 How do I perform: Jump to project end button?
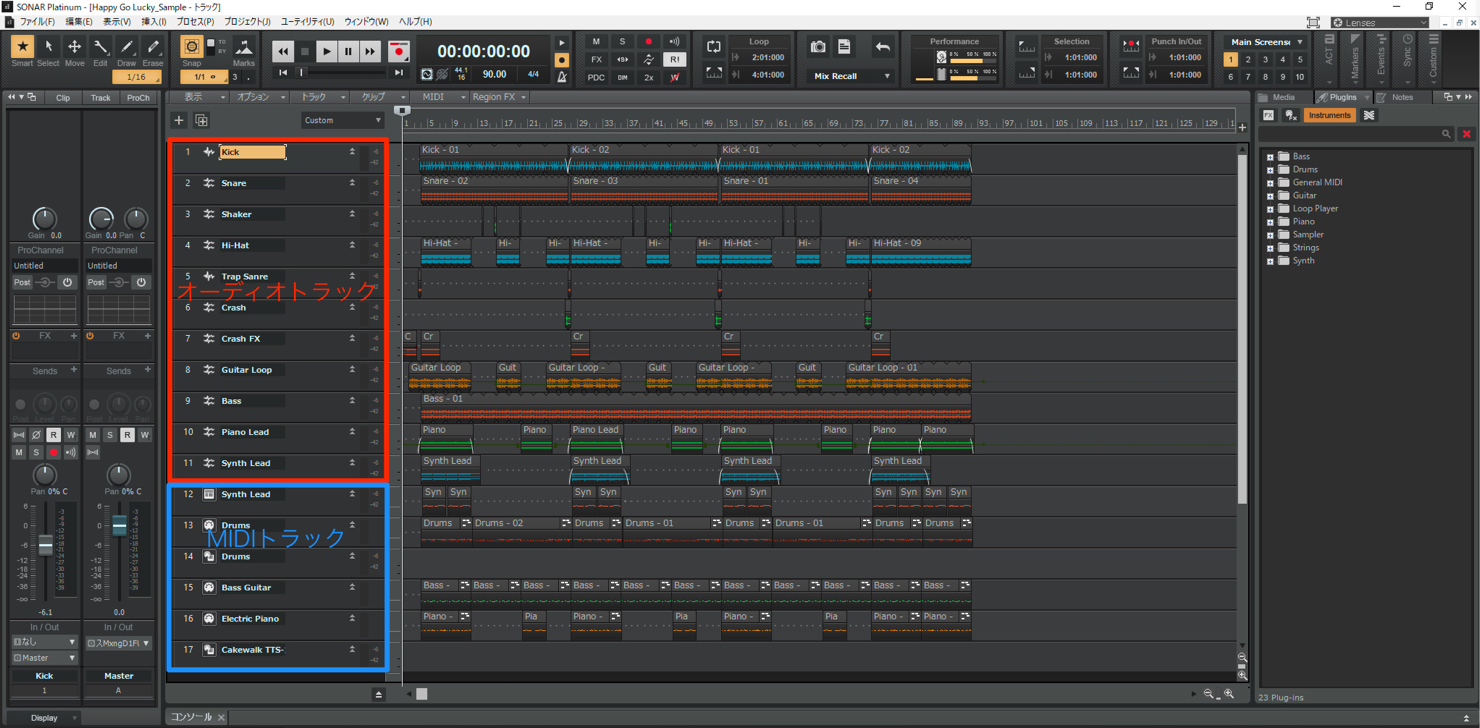[399, 73]
